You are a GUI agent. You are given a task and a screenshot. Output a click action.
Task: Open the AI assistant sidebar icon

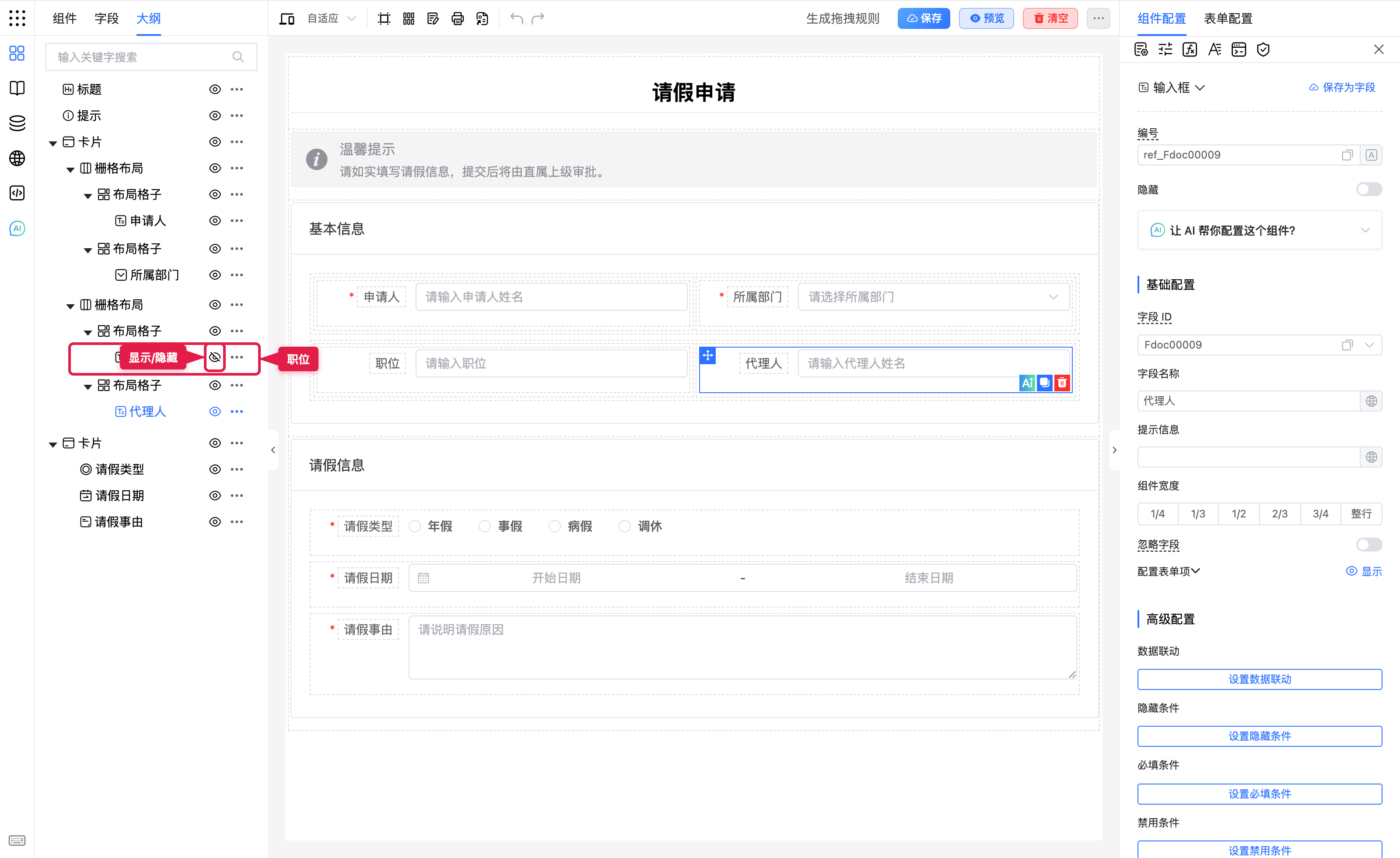17,228
